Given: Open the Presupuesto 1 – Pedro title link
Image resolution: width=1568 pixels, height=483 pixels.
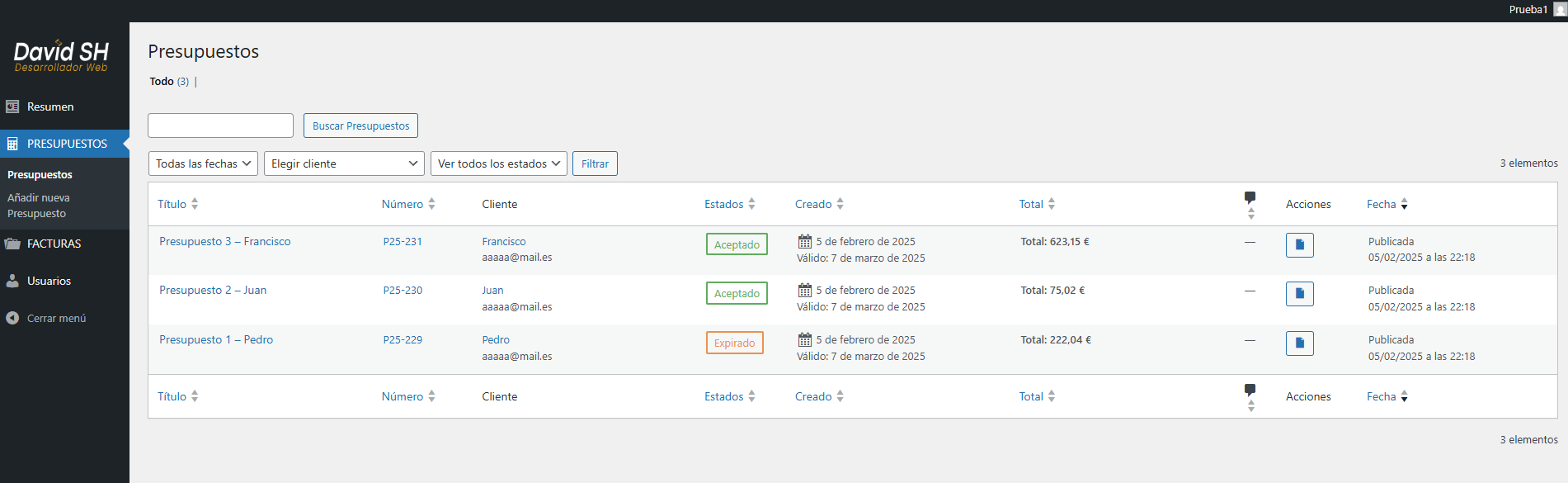Looking at the screenshot, I should [216, 339].
